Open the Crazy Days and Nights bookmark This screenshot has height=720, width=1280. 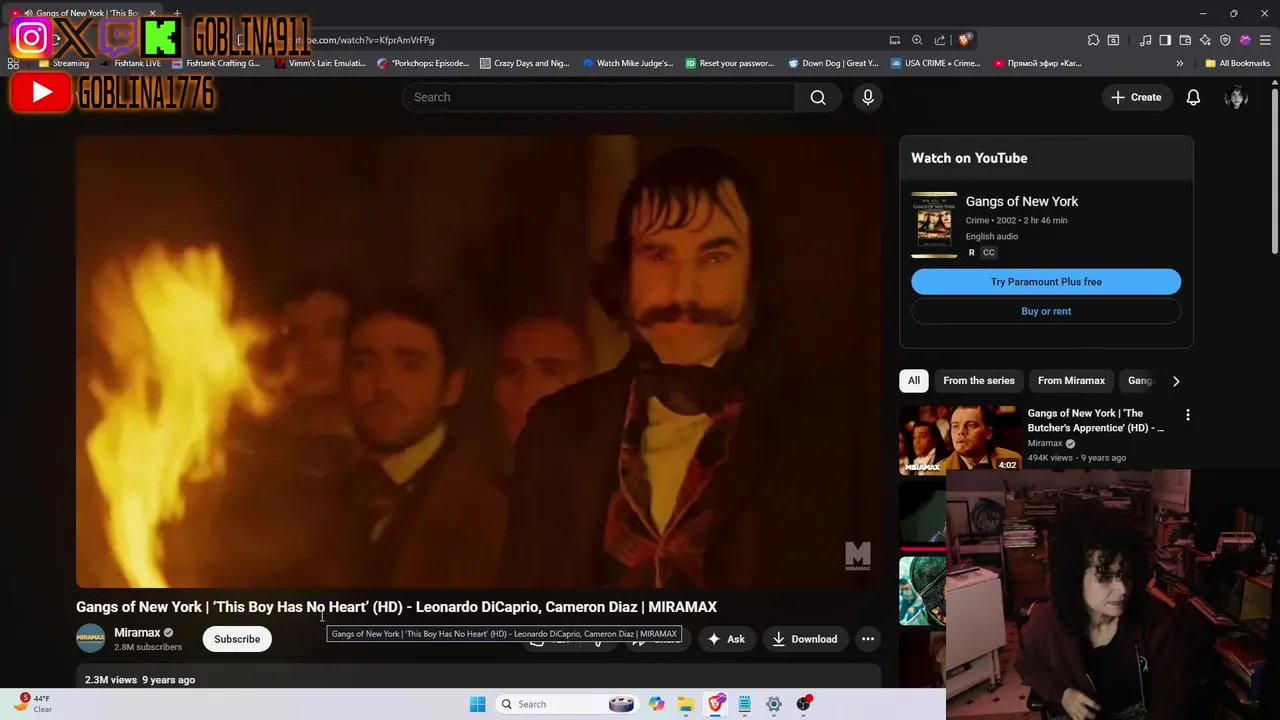coord(525,63)
